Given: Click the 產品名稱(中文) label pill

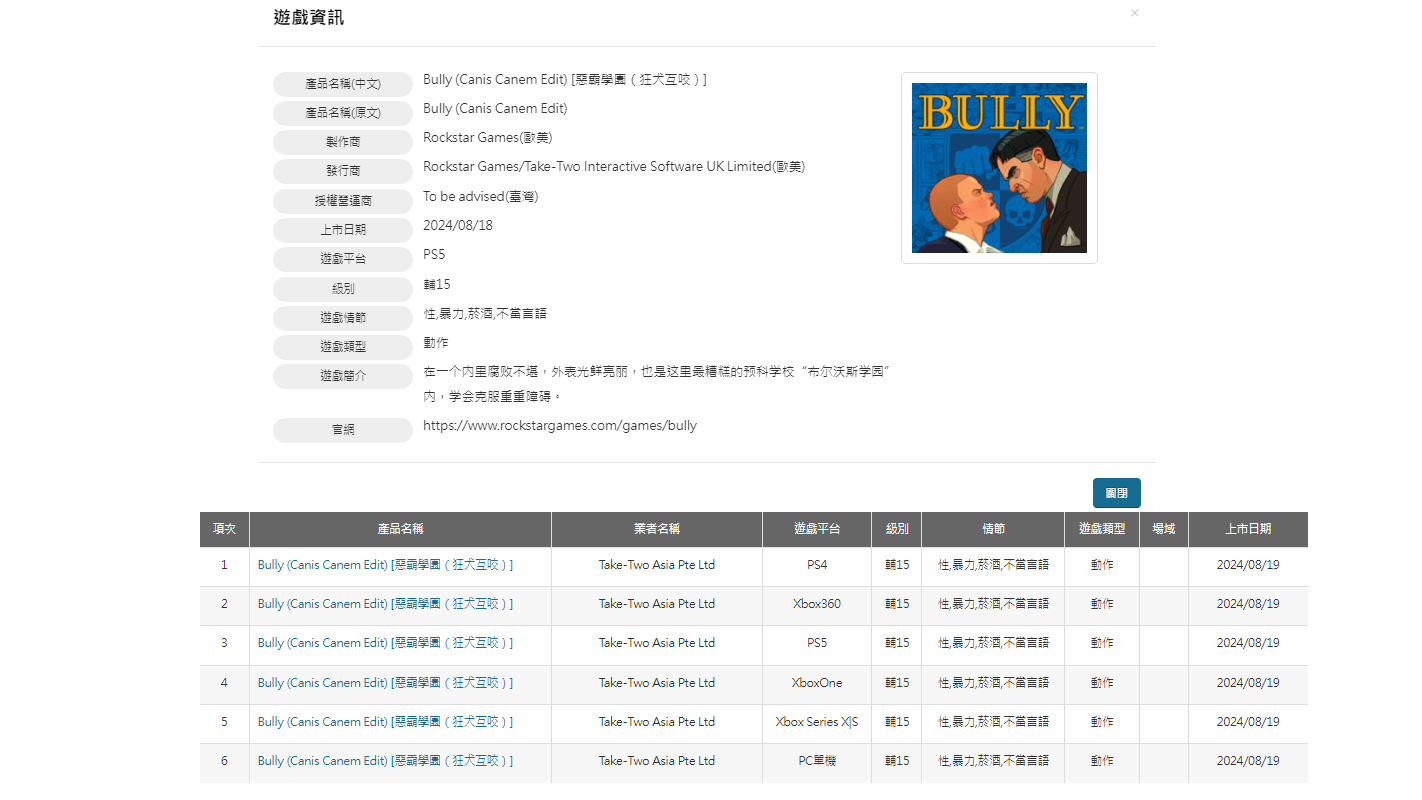Looking at the screenshot, I should coord(343,84).
